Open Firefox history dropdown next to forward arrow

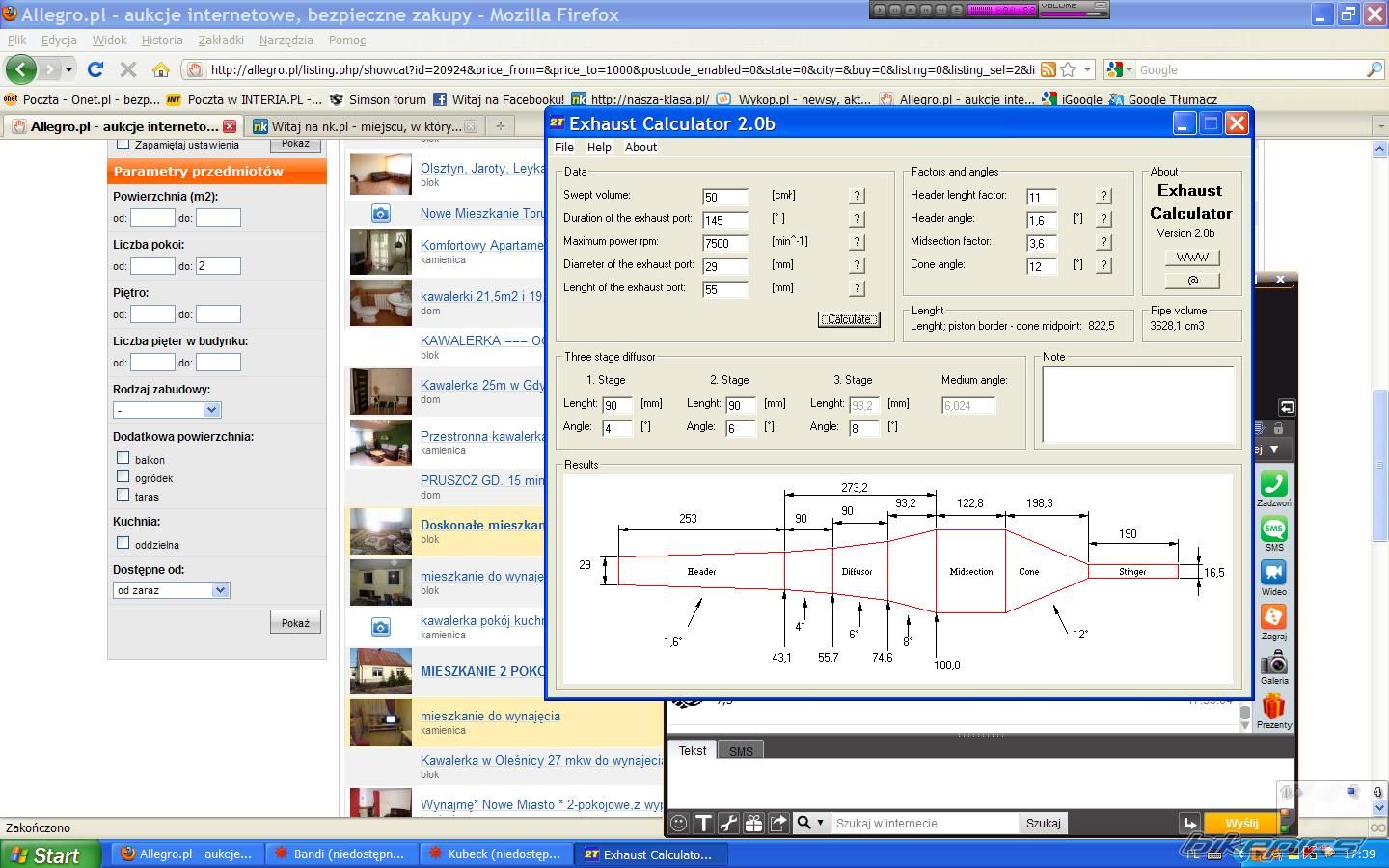(x=68, y=69)
